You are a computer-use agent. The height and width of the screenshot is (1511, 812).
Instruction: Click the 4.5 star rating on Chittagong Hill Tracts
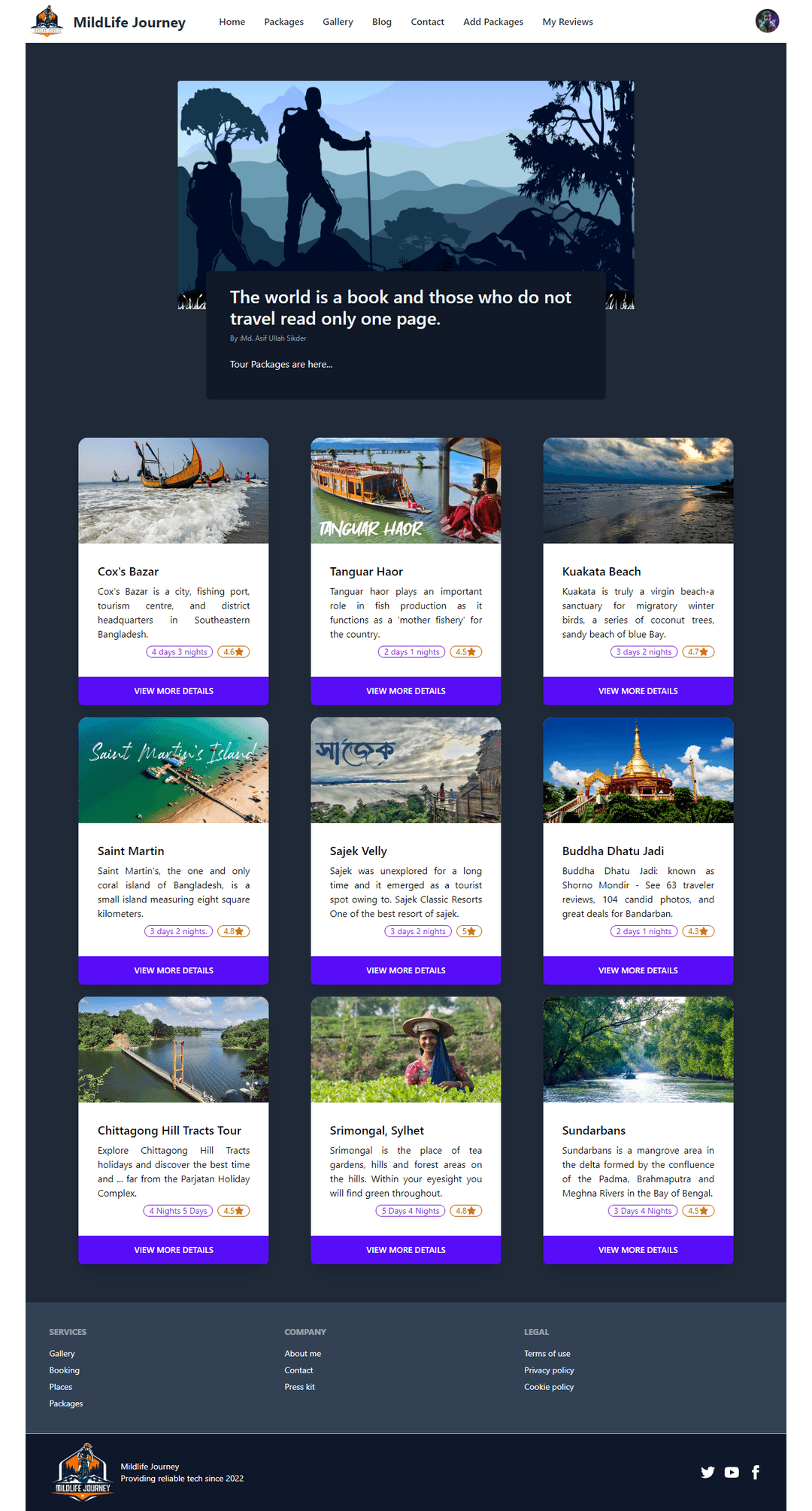coord(233,1211)
